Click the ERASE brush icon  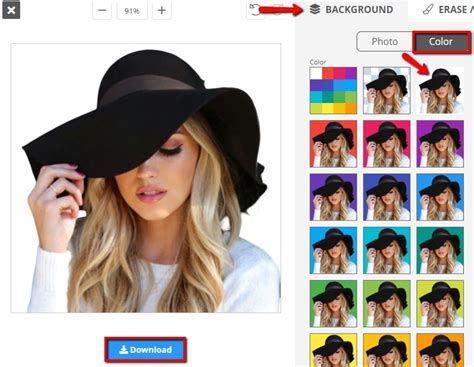[x=428, y=10]
